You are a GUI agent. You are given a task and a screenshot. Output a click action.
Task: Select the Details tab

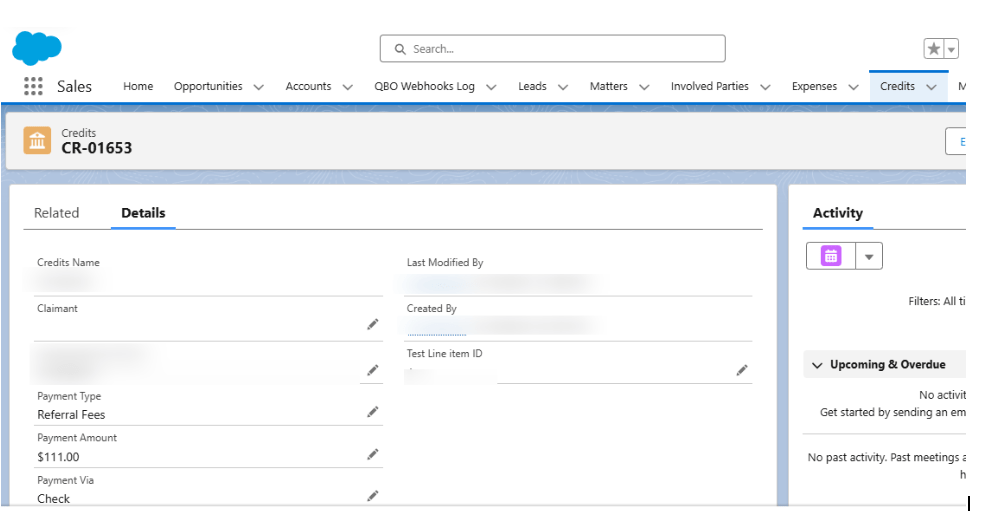(x=143, y=213)
